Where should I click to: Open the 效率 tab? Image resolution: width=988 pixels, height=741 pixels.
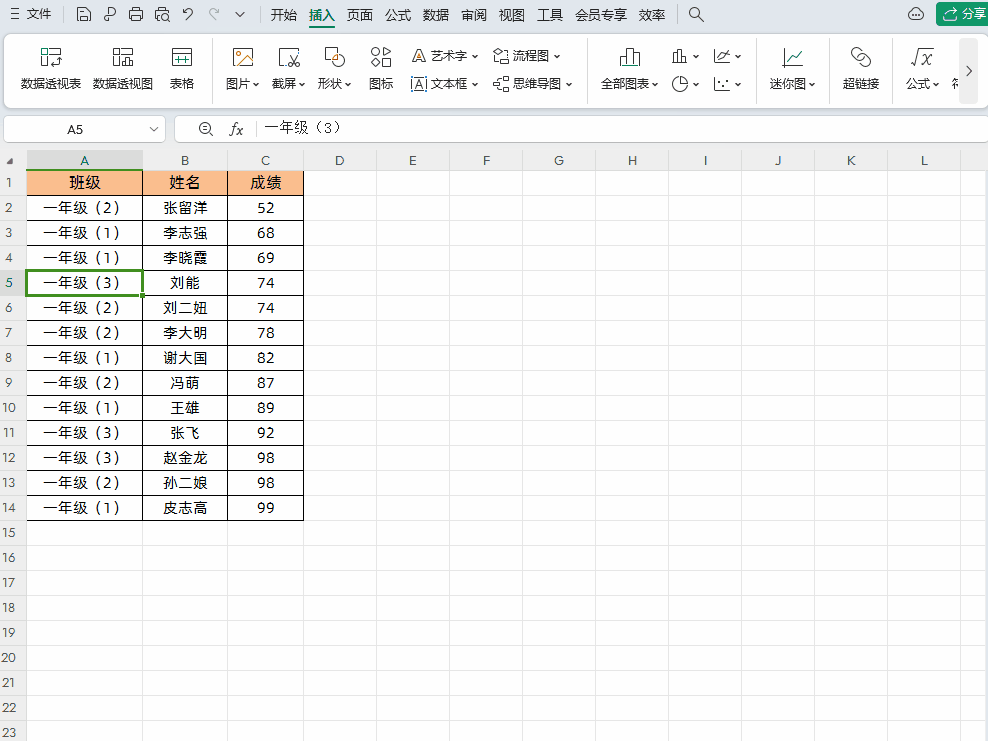pos(652,14)
